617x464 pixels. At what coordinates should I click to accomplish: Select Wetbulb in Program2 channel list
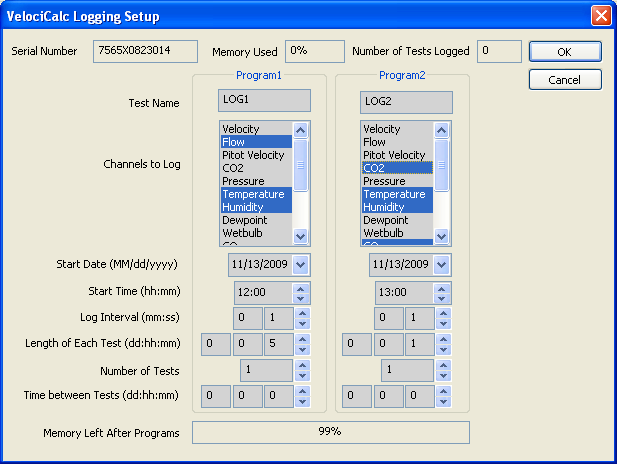click(397, 233)
